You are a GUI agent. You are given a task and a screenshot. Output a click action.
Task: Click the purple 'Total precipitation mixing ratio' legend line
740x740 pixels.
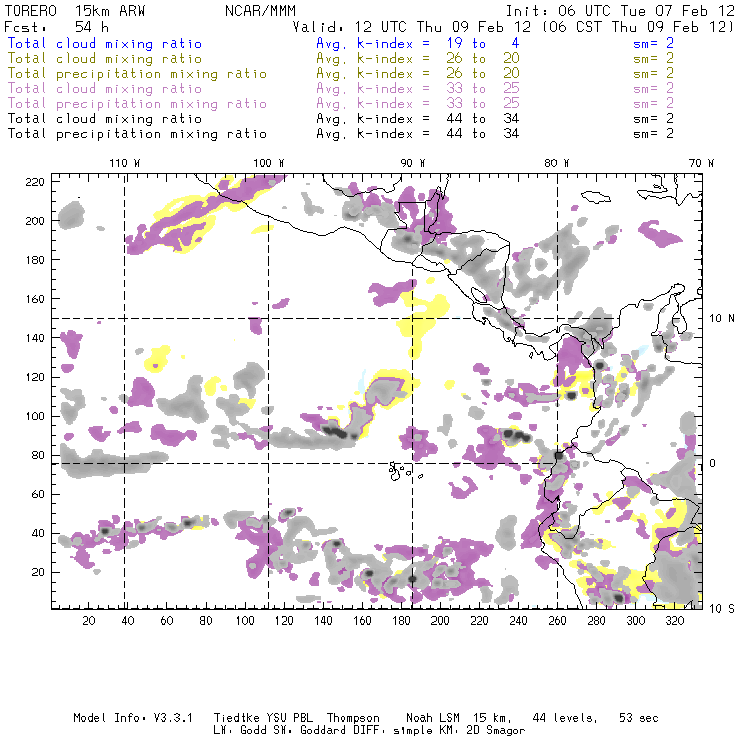137,104
